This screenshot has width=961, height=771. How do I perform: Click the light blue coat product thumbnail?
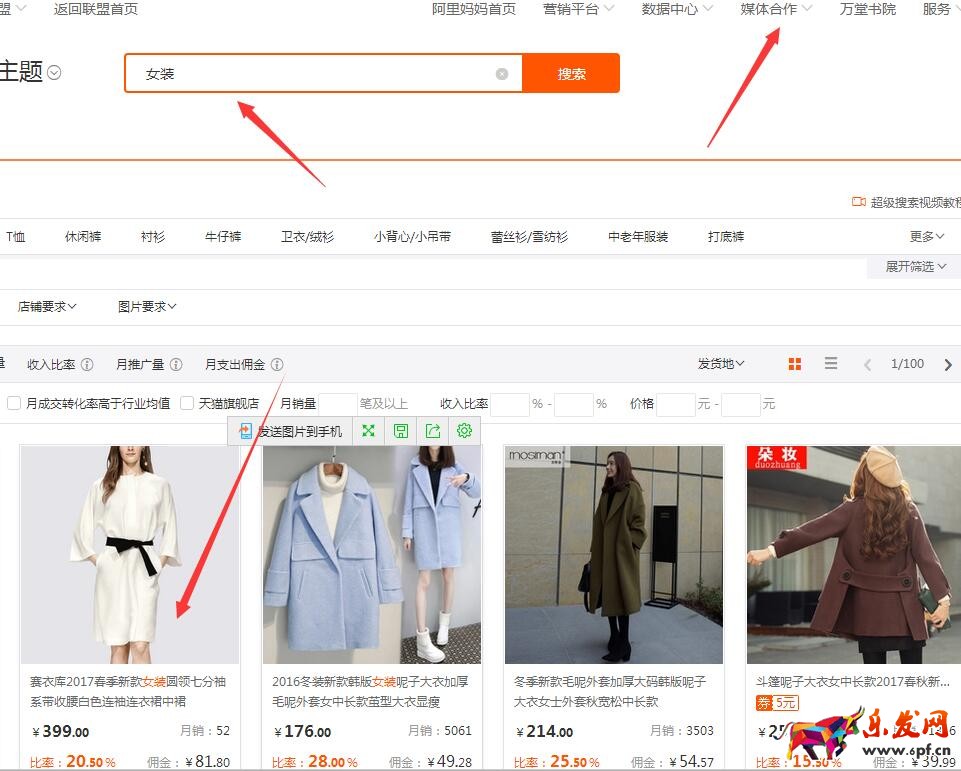click(x=372, y=555)
